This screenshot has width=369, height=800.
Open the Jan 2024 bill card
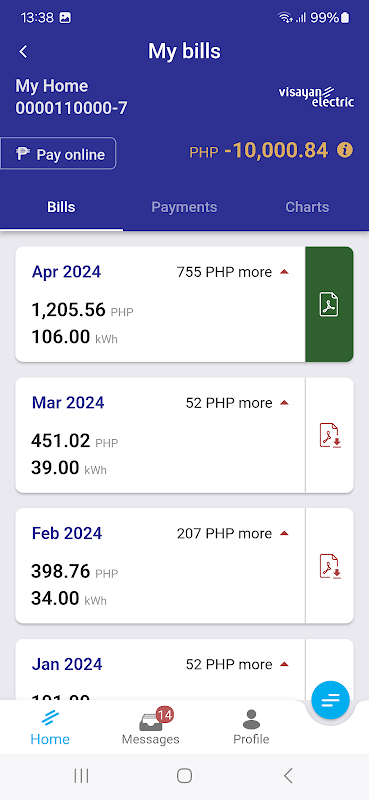pos(160,669)
